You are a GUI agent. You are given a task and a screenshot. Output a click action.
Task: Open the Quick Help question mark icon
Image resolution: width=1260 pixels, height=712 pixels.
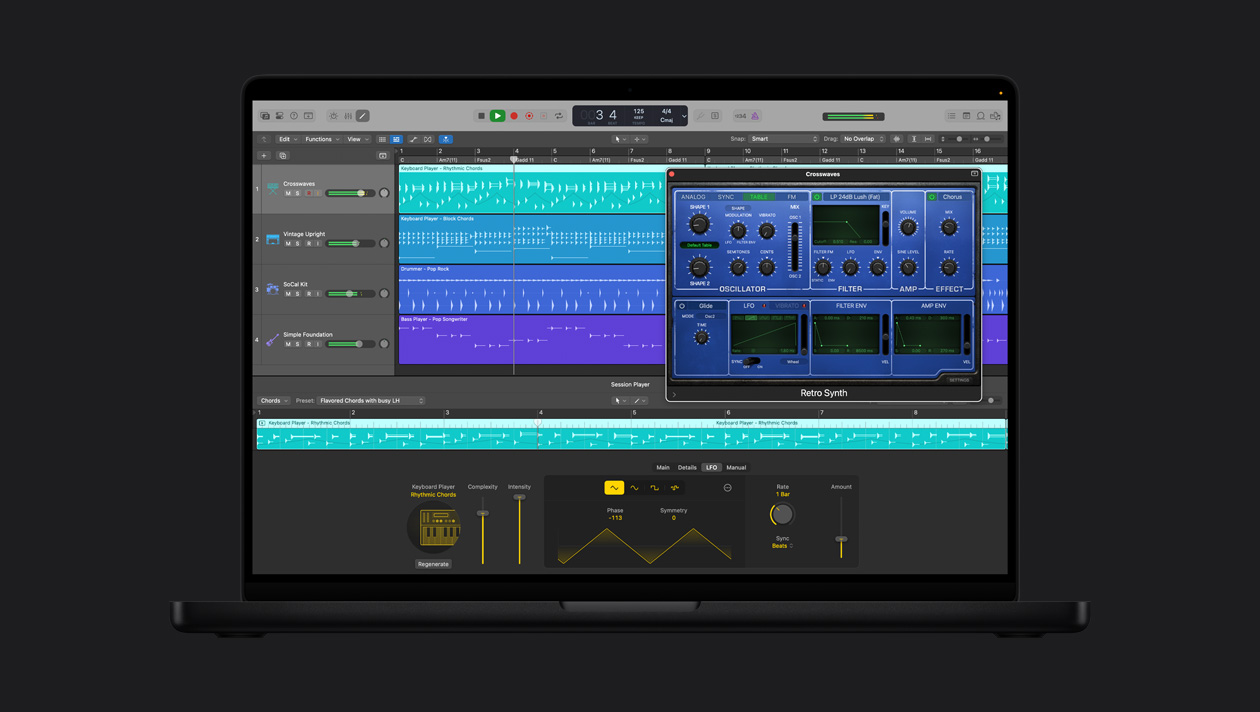[292, 116]
